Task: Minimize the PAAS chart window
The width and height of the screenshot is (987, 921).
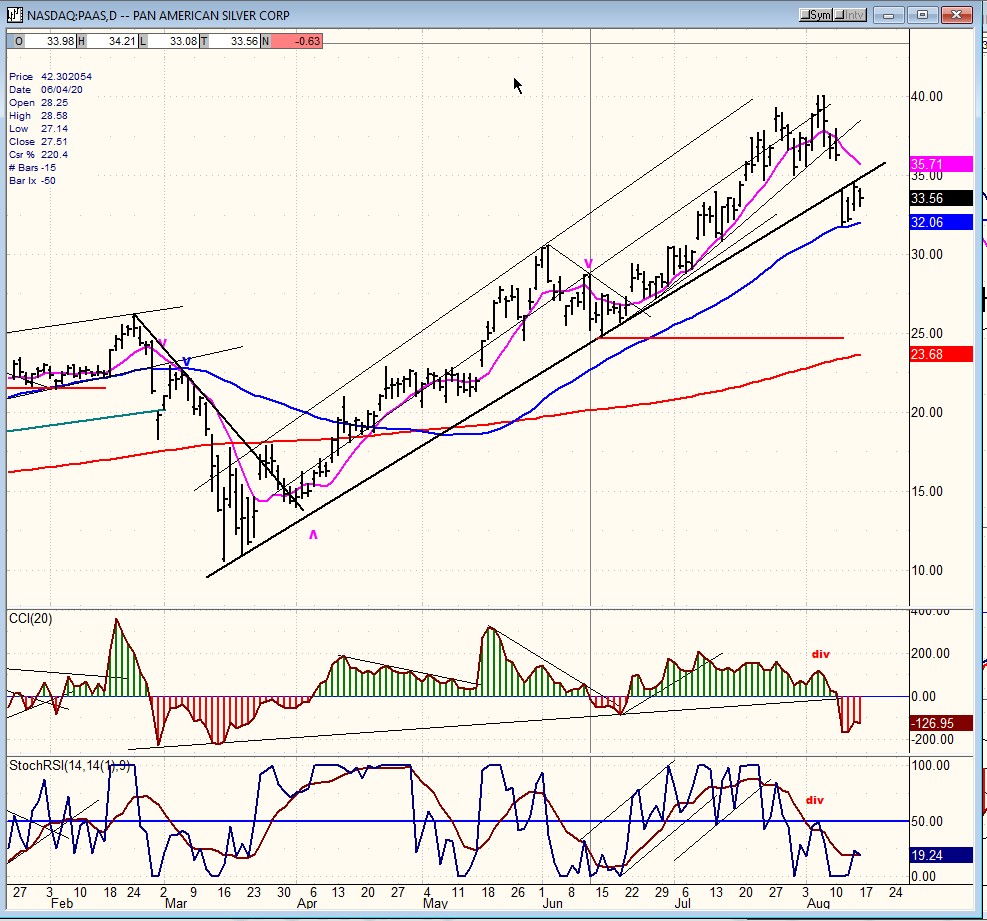Action: (890, 15)
